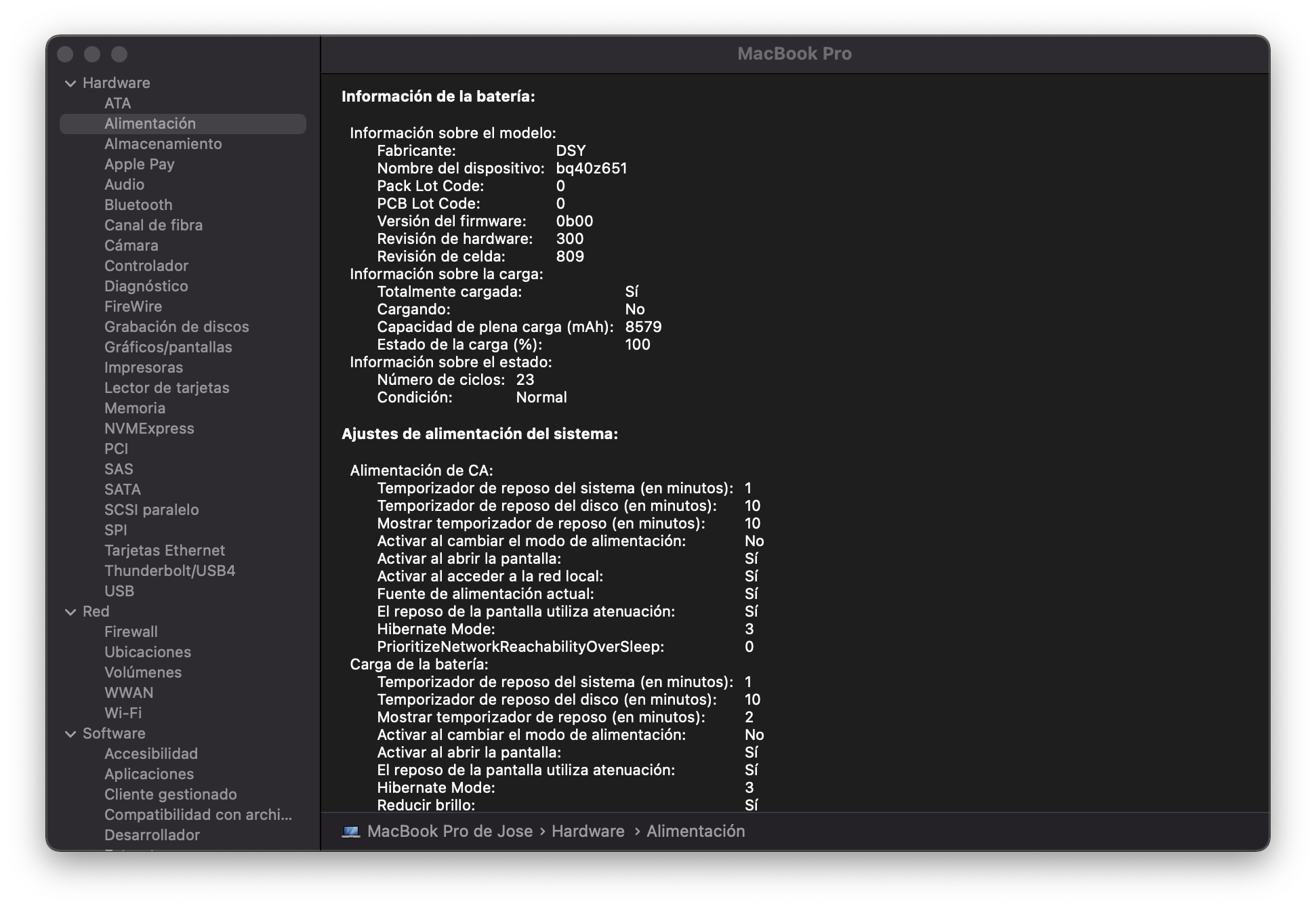Select Impresoras in the sidebar
This screenshot has height=908, width=1316.
pyautogui.click(x=143, y=367)
